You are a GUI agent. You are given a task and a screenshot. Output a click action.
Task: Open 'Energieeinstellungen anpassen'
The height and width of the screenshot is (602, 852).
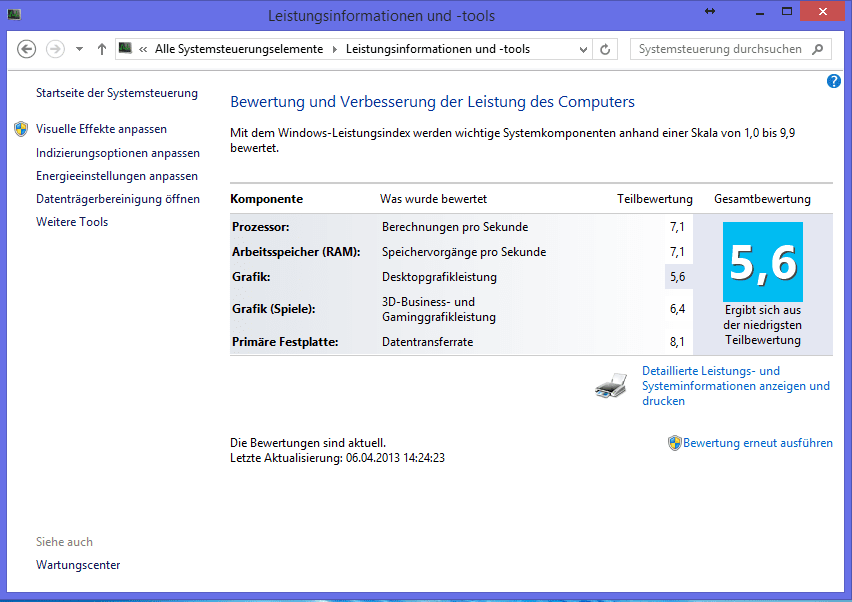pyautogui.click(x=117, y=176)
